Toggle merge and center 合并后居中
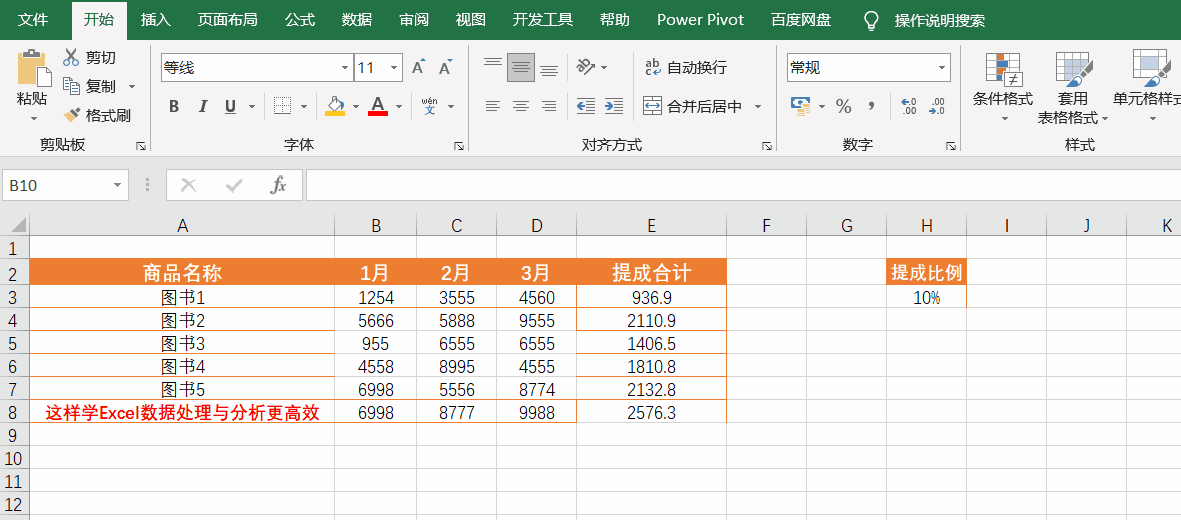This screenshot has width=1181, height=520. (x=693, y=106)
